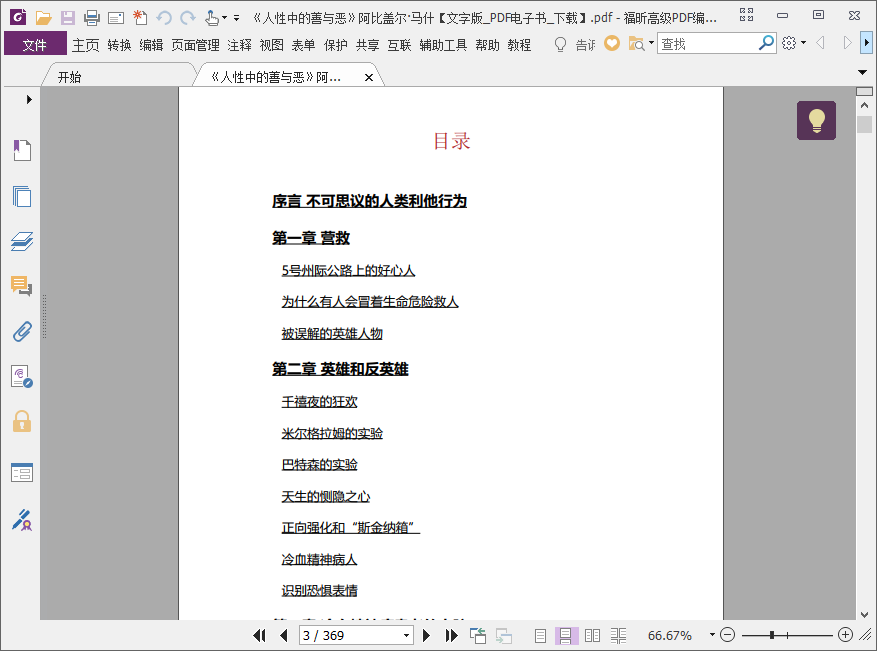Viewport: 877px width, 651px height.
Task: Open file with the folder icon
Action: pyautogui.click(x=44, y=18)
